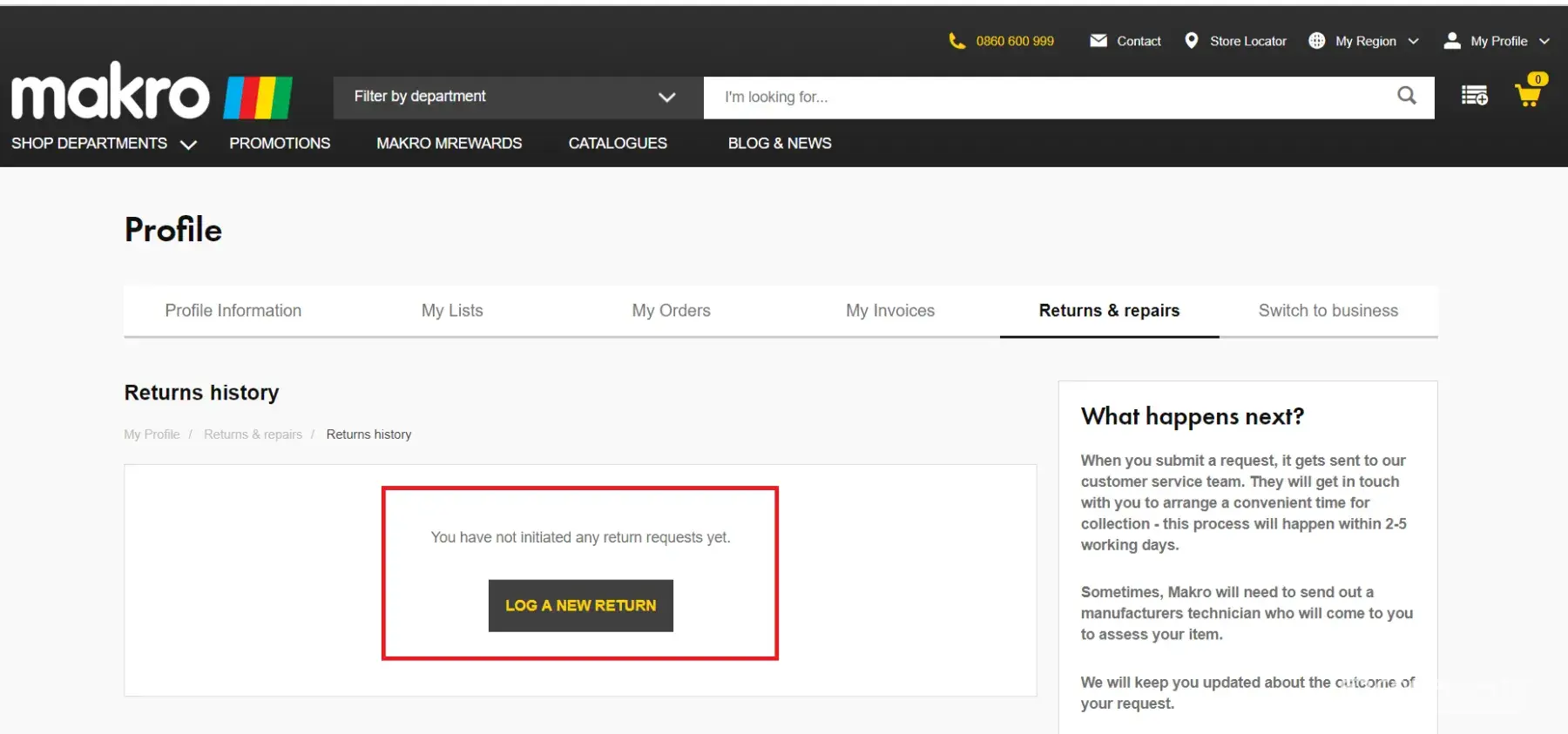Click the user profile icon

coord(1452,41)
